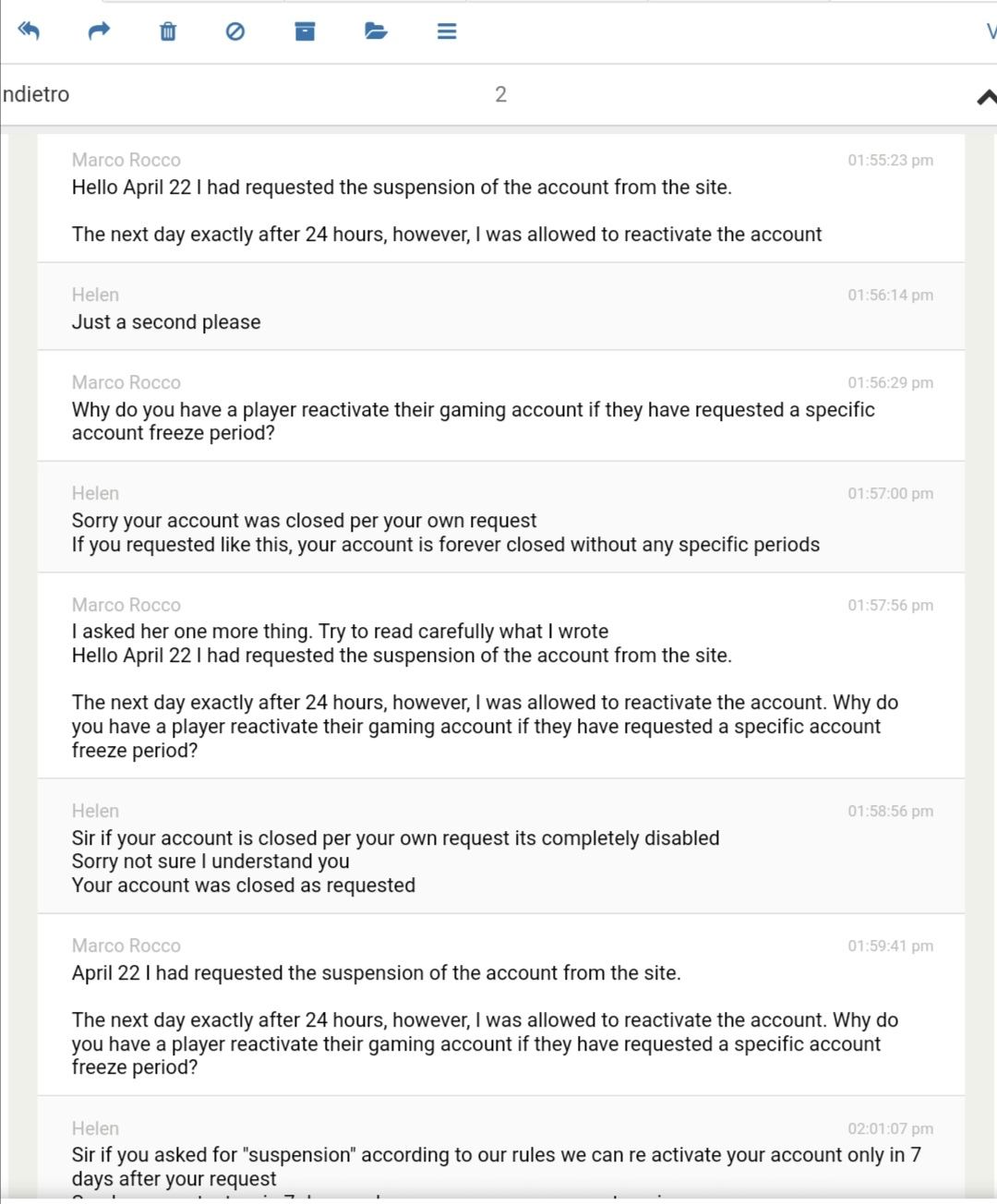Screen dimensions: 997x1204
Task: Select Helen's 'Just a second please' message
Action: coord(166,322)
